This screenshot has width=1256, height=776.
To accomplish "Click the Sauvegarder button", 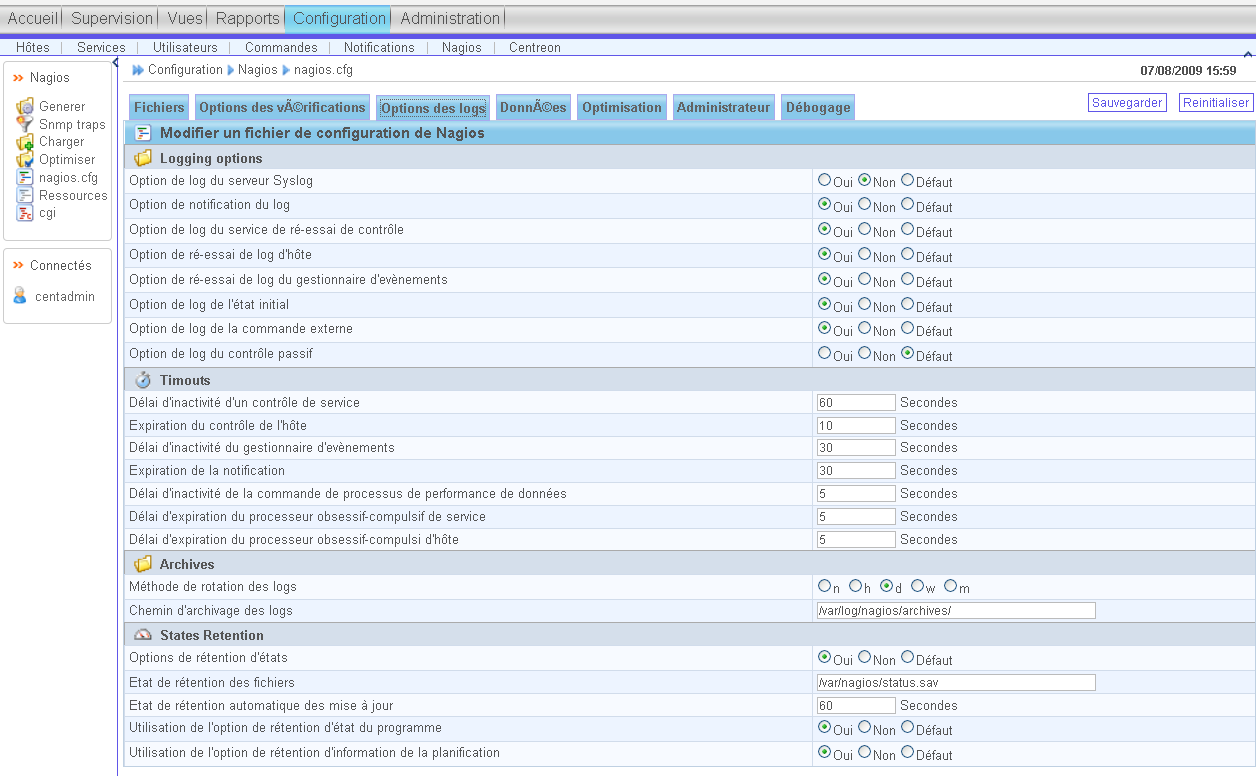I will coord(1127,103).
